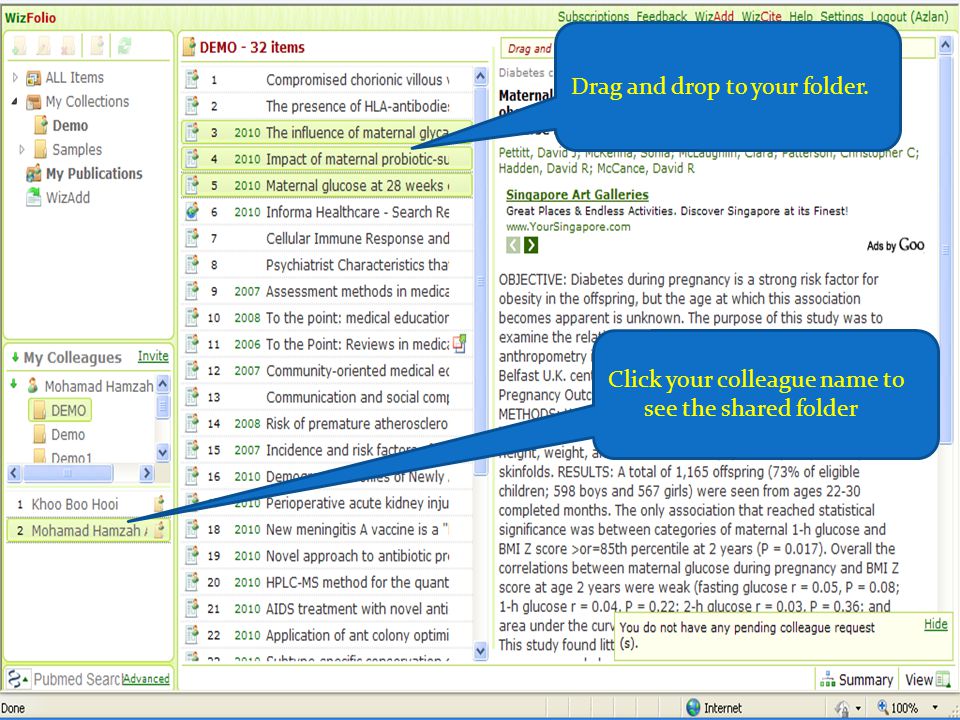The image size is (960, 720).
Task: Click the web icon for Informa Healthcare item
Action: pyautogui.click(x=192, y=211)
